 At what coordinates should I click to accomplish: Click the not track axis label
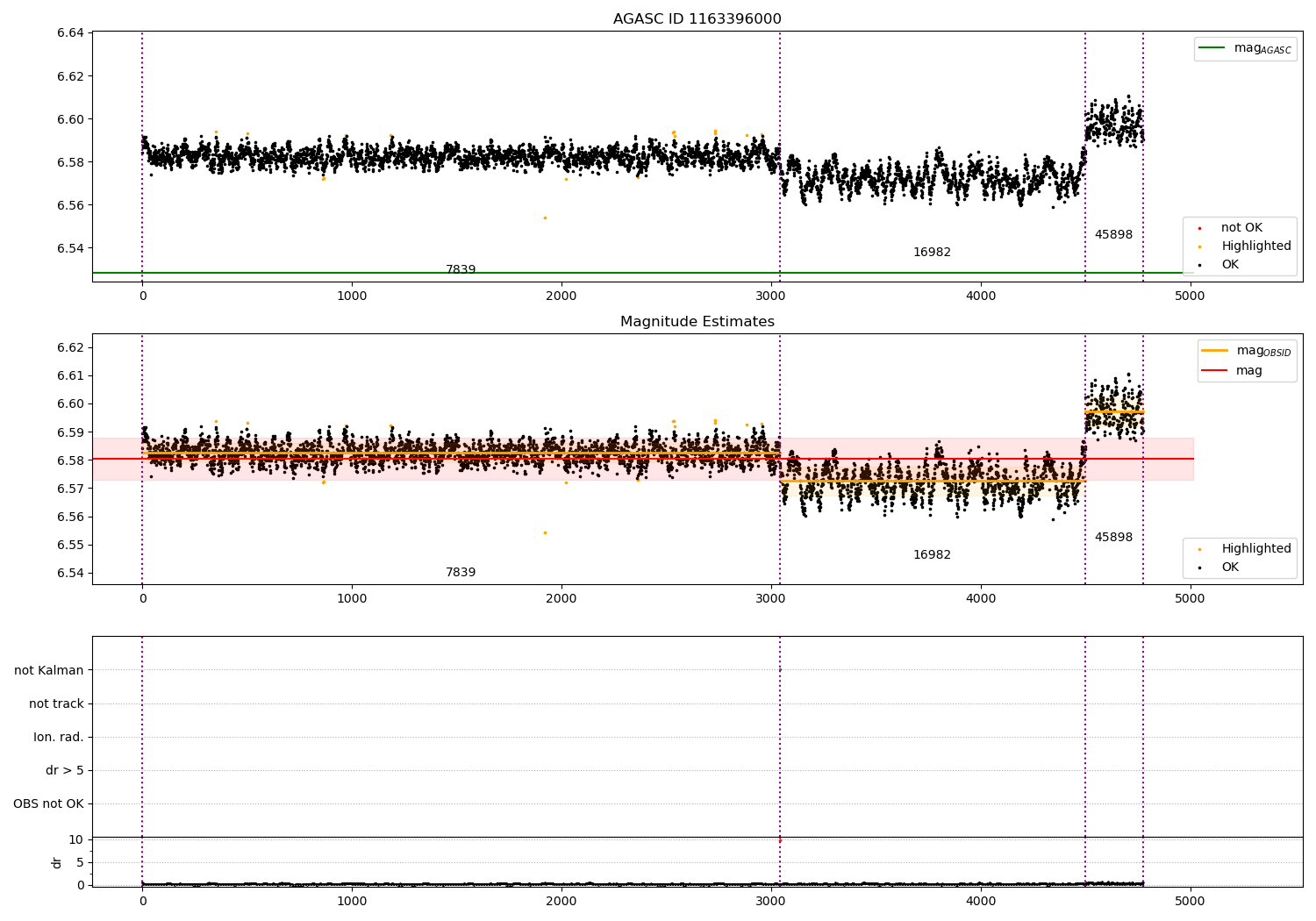coord(56,704)
